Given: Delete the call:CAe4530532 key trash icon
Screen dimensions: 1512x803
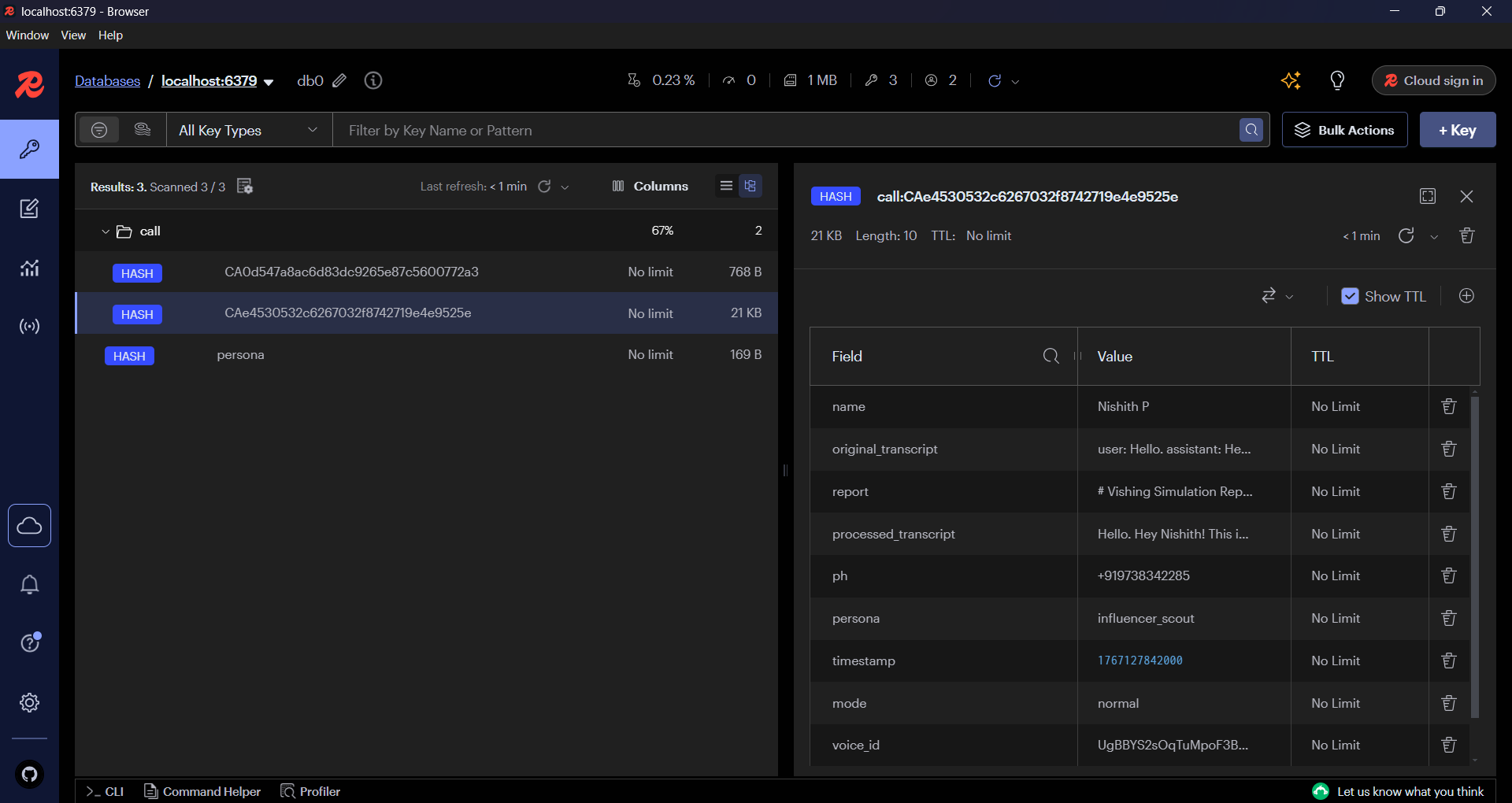Looking at the screenshot, I should [x=1466, y=235].
